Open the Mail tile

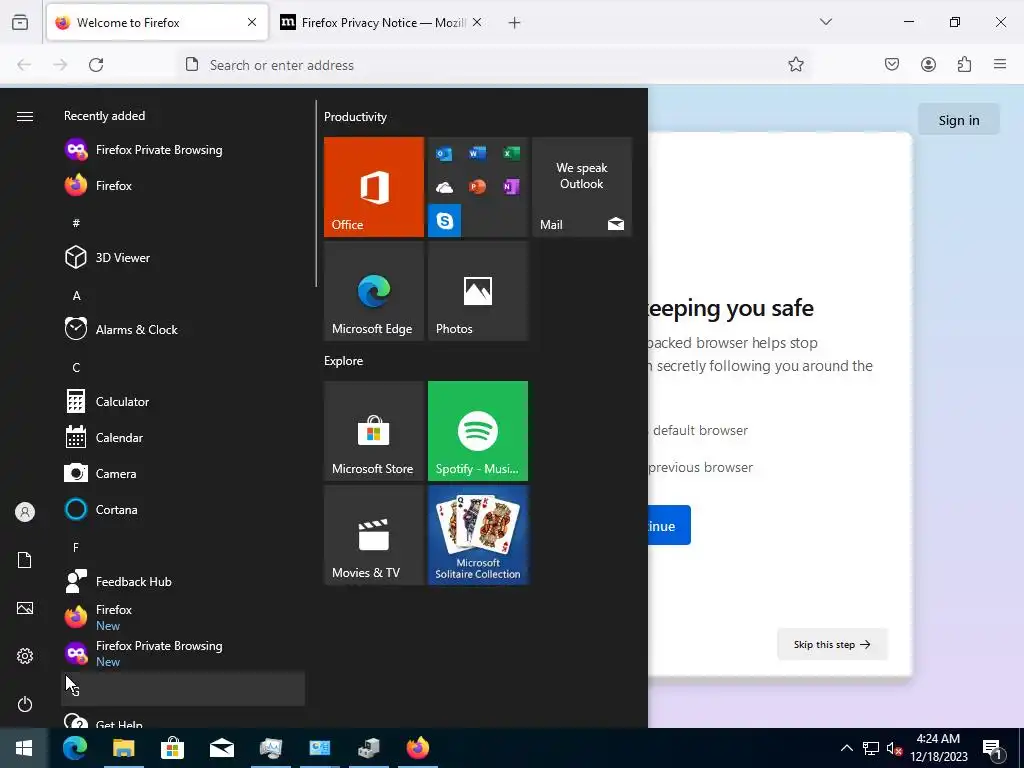tap(582, 187)
